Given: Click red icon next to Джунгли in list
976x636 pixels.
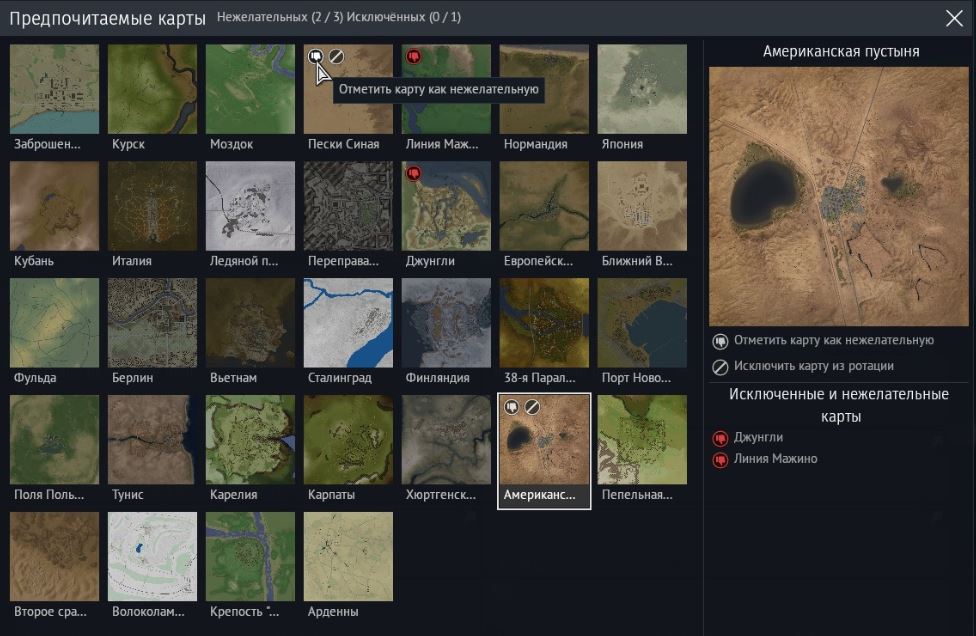Looking at the screenshot, I should tap(720, 438).
